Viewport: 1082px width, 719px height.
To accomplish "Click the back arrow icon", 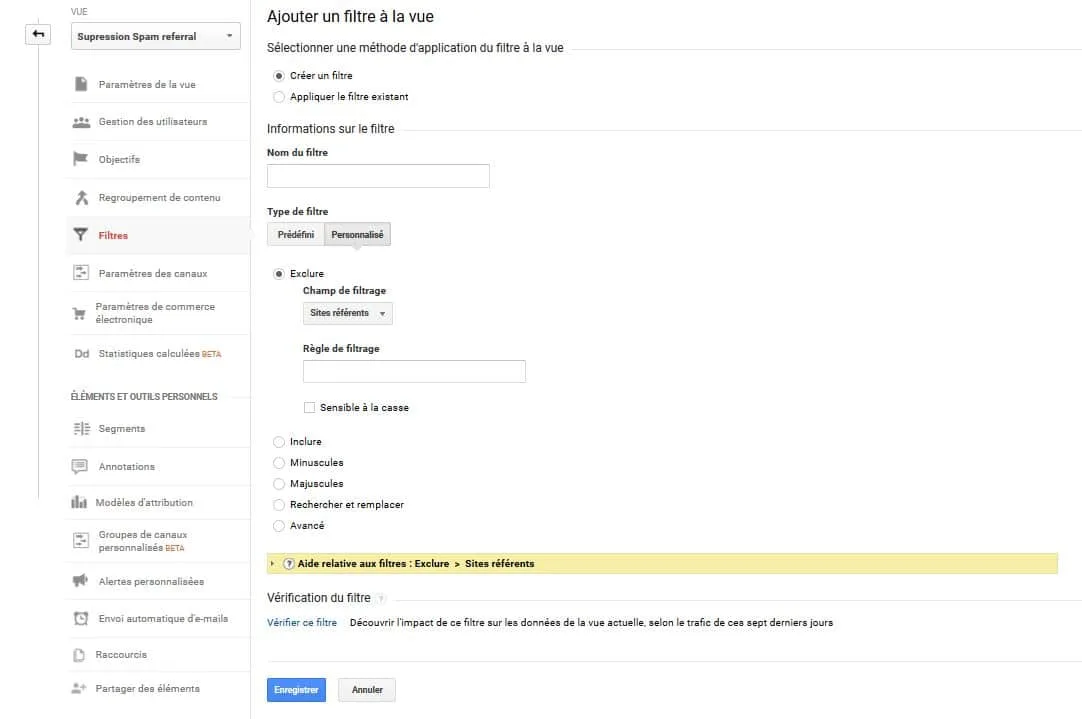I will click(x=38, y=34).
